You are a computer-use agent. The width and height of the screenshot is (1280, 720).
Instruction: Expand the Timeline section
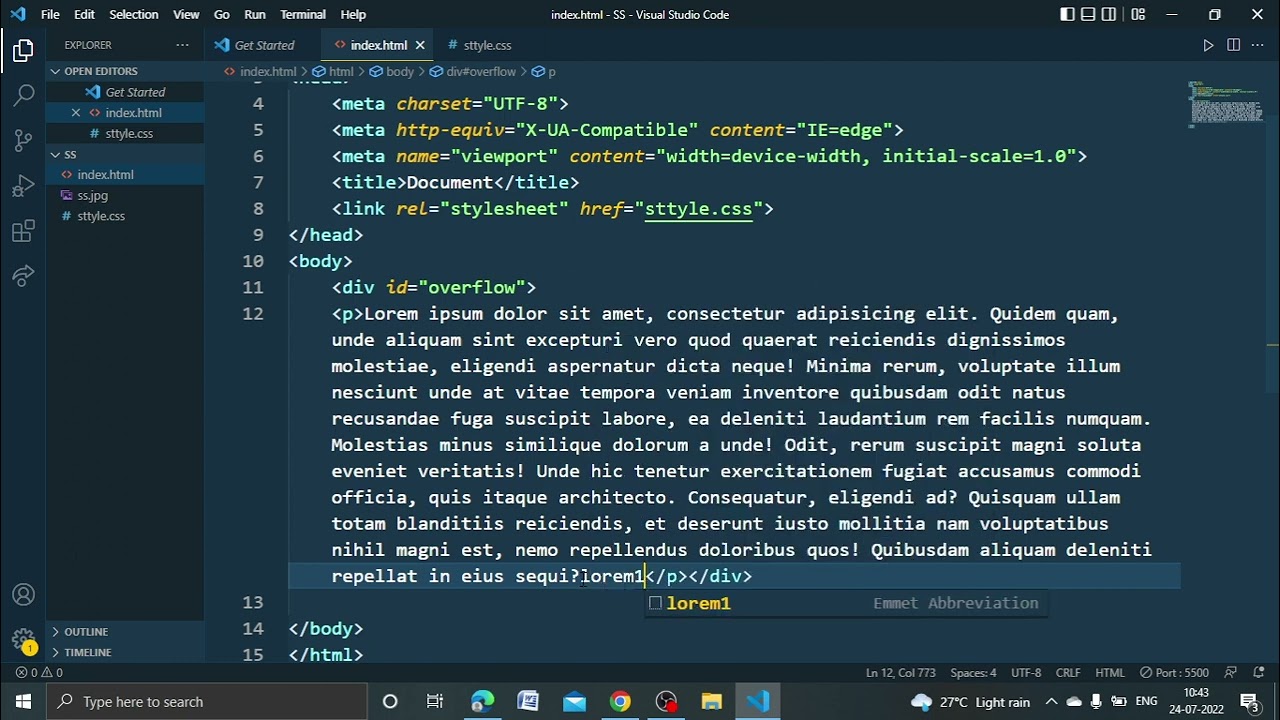click(x=88, y=652)
